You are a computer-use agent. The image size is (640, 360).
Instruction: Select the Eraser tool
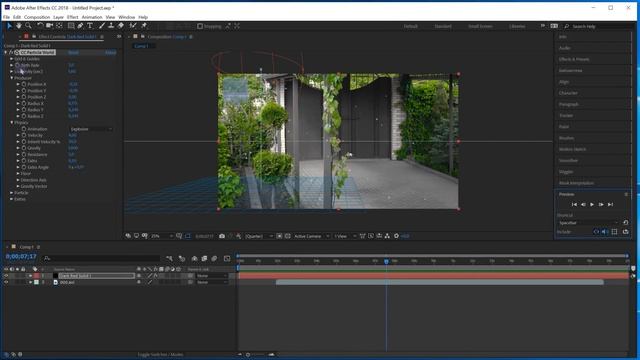[121, 26]
